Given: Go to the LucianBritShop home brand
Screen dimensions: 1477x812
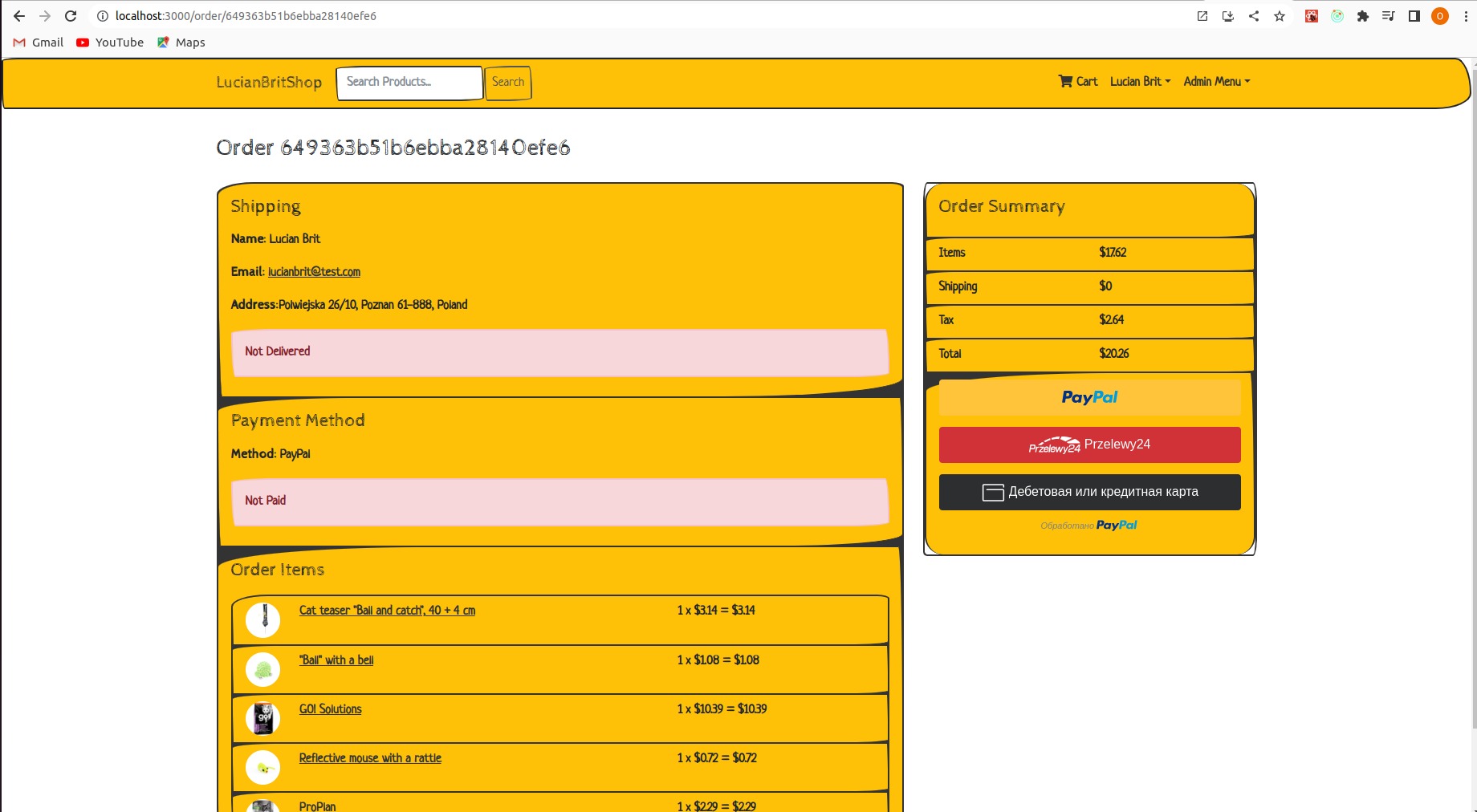Looking at the screenshot, I should (x=269, y=82).
